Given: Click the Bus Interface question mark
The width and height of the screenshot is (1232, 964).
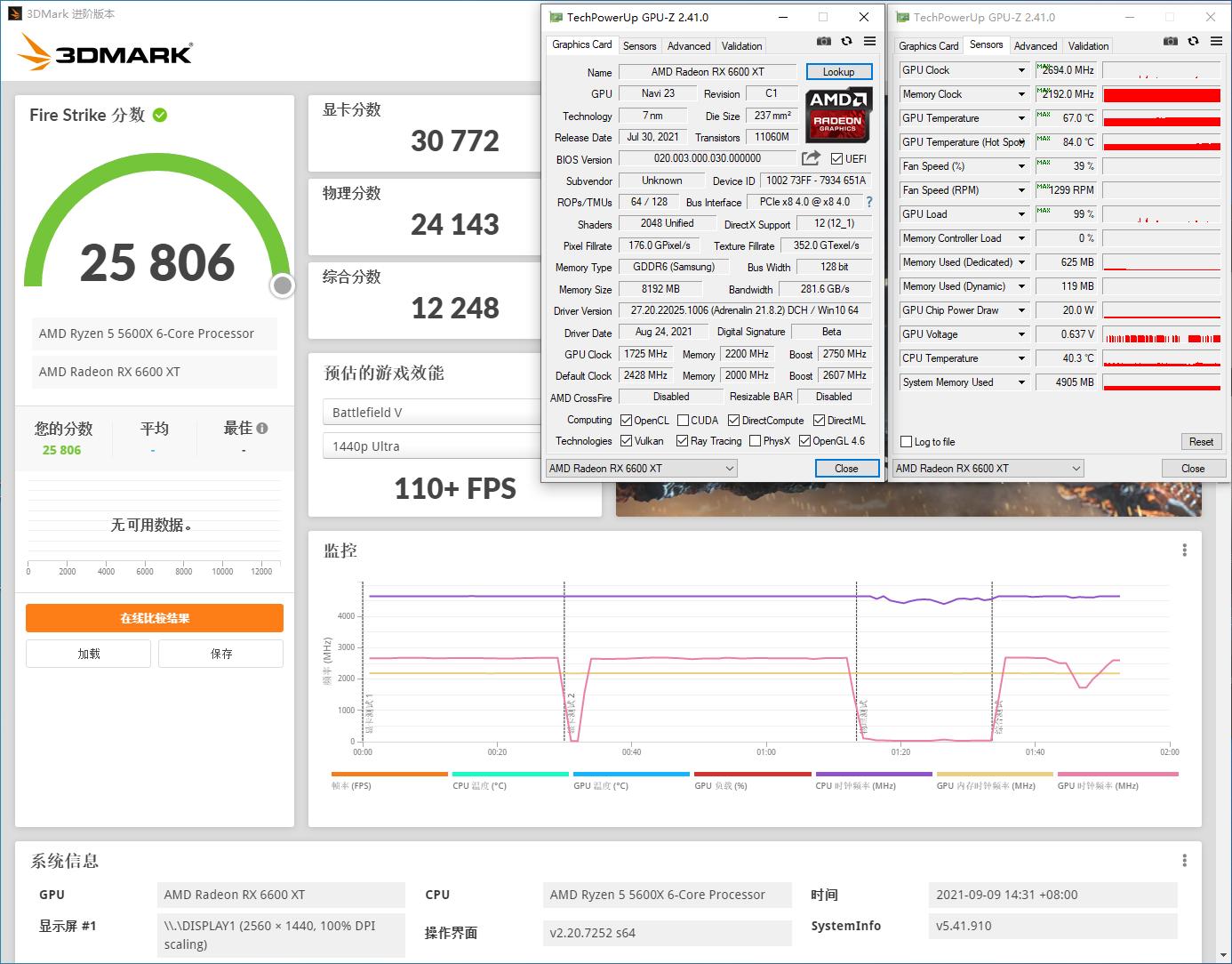Looking at the screenshot, I should pos(869,202).
